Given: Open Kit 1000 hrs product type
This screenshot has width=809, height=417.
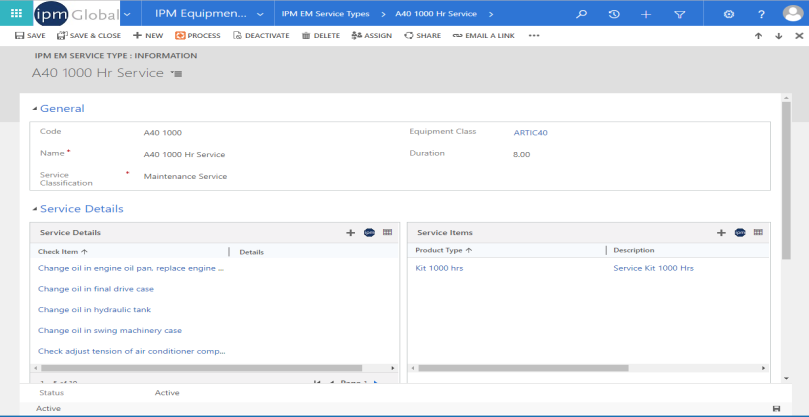Looking at the screenshot, I should [439, 268].
